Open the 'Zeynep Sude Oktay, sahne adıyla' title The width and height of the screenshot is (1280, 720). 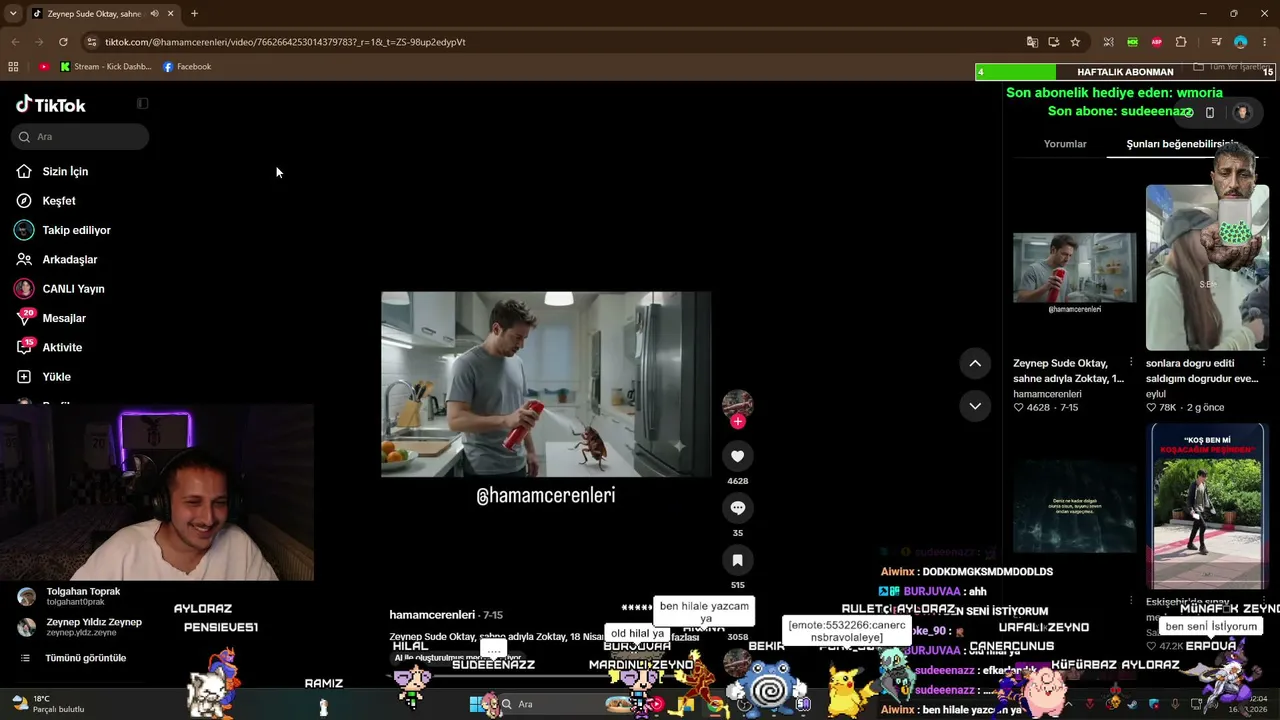(x=1068, y=371)
